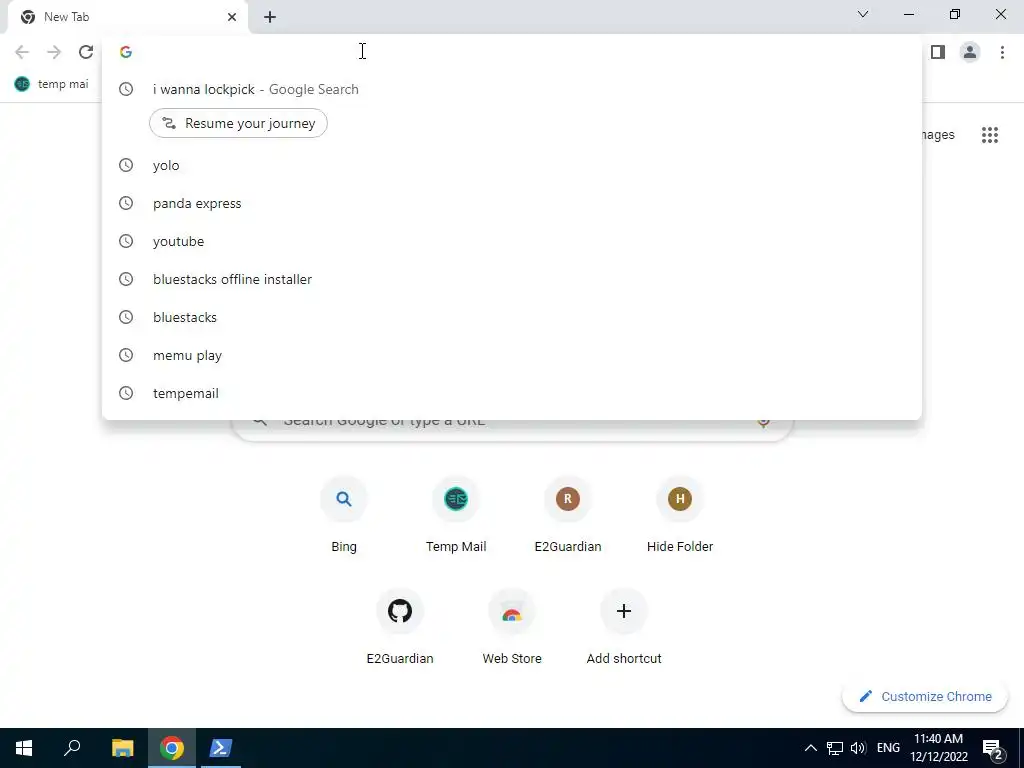Image resolution: width=1024 pixels, height=768 pixels.
Task: Select 'i wanna lockpick' suggestion
Action: click(x=511, y=89)
